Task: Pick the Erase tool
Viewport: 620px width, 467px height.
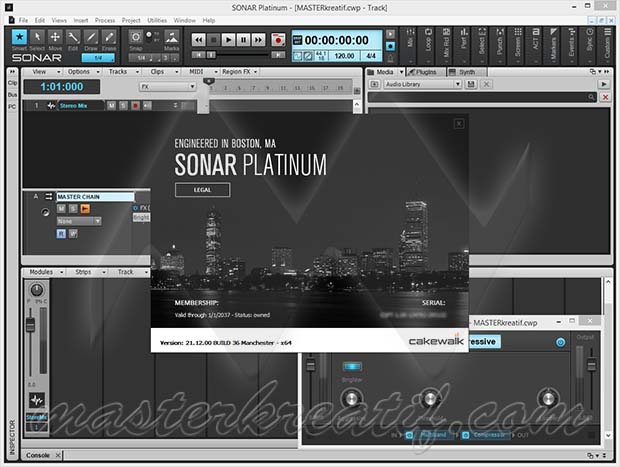Action: [x=109, y=37]
